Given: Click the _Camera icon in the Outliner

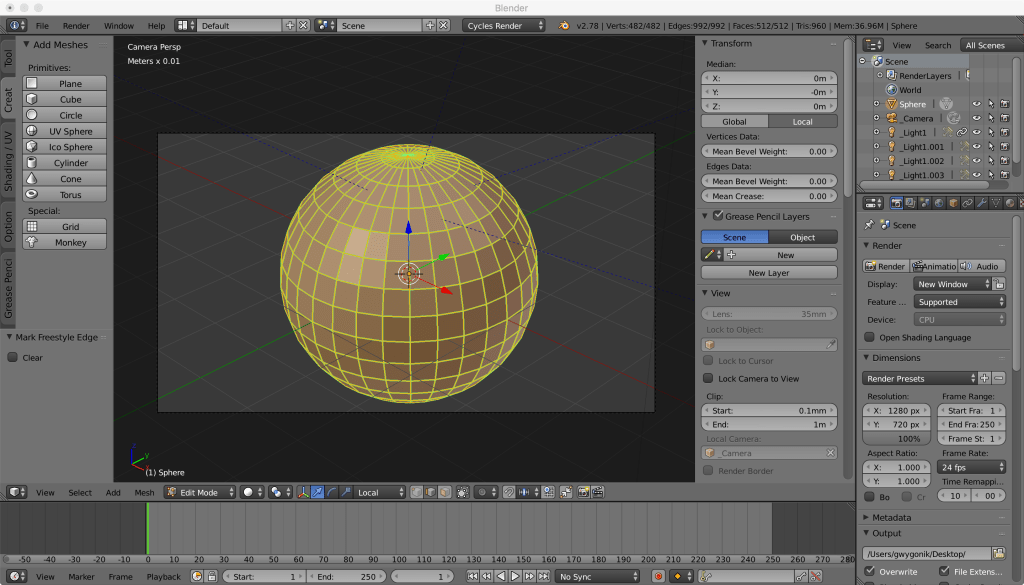Looking at the screenshot, I should (x=890, y=118).
